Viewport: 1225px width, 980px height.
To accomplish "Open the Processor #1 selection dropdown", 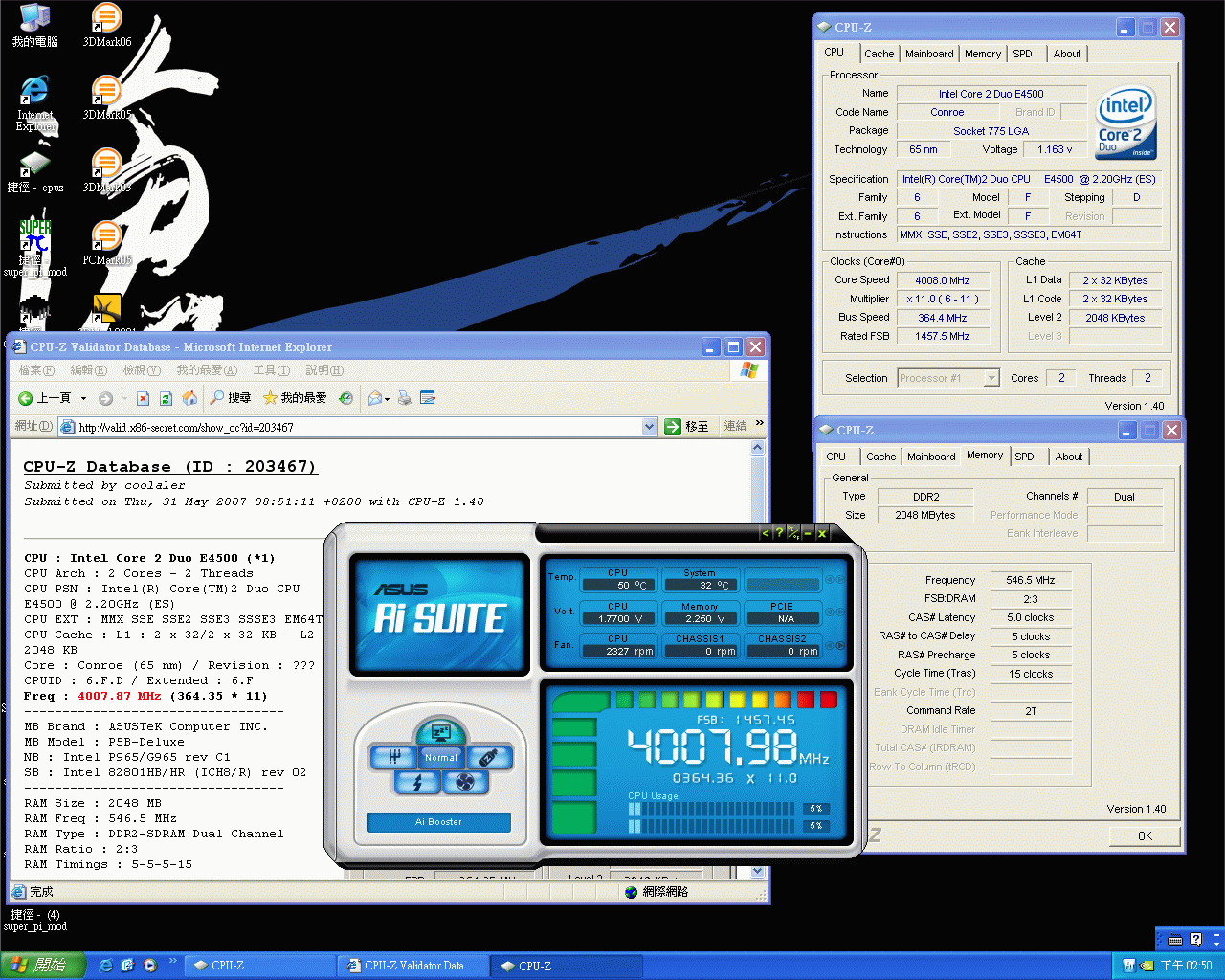I will coord(991,378).
